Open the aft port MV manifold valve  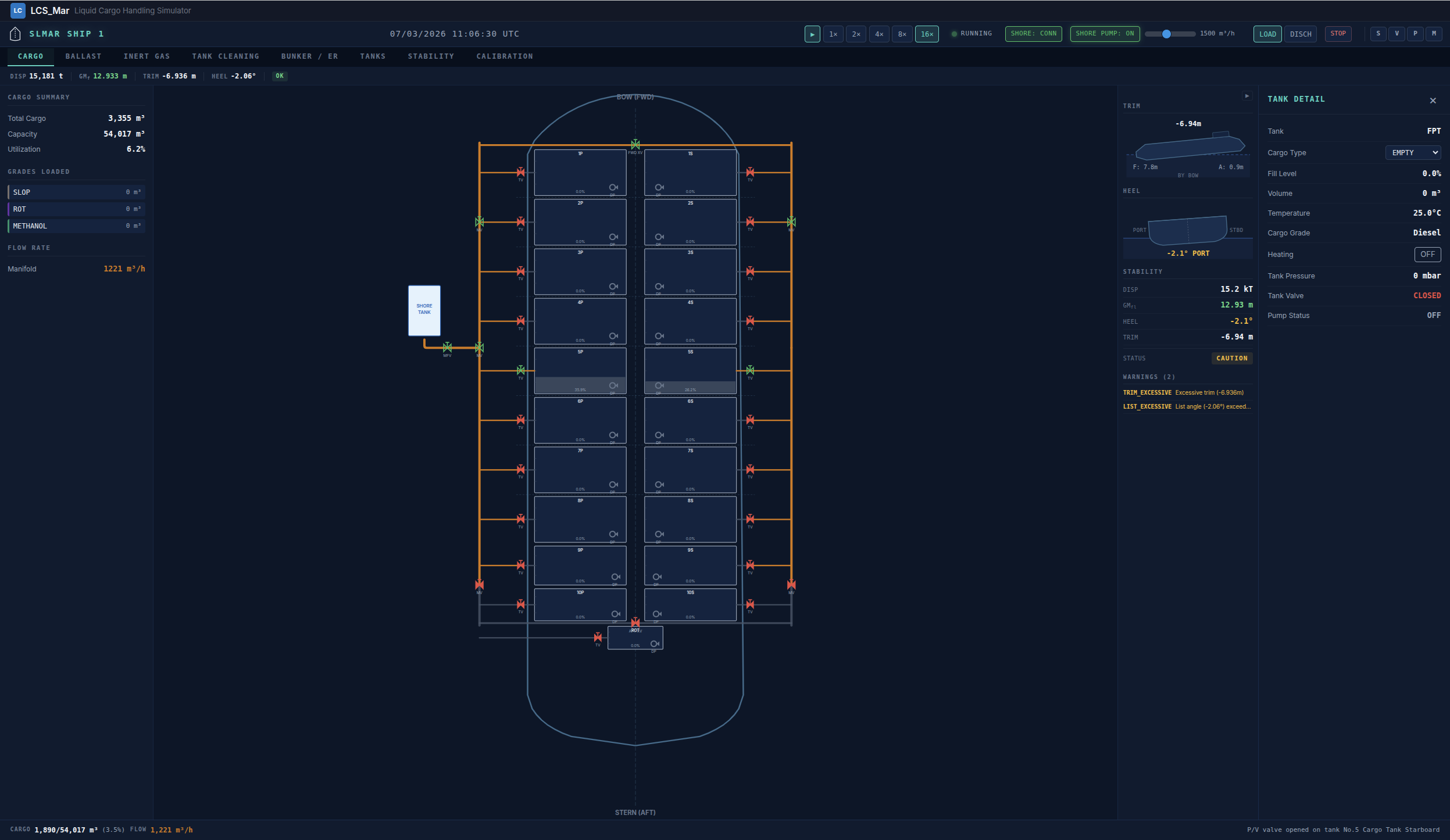pyautogui.click(x=478, y=585)
